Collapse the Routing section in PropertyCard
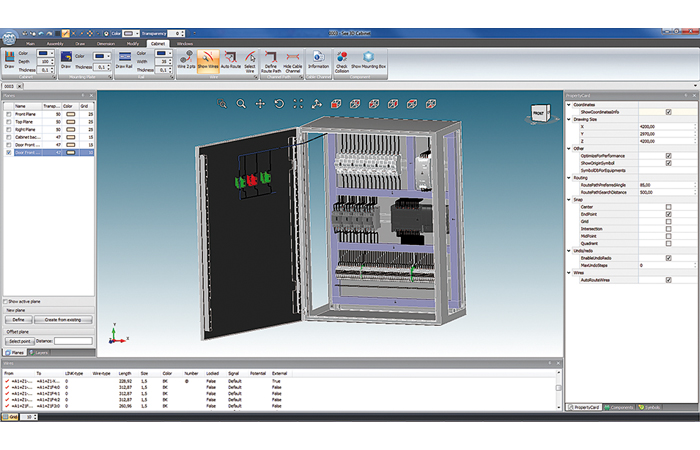 (569, 178)
